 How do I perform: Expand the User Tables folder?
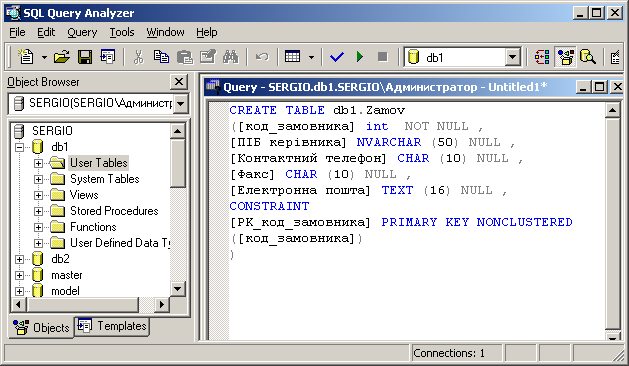pos(38,163)
